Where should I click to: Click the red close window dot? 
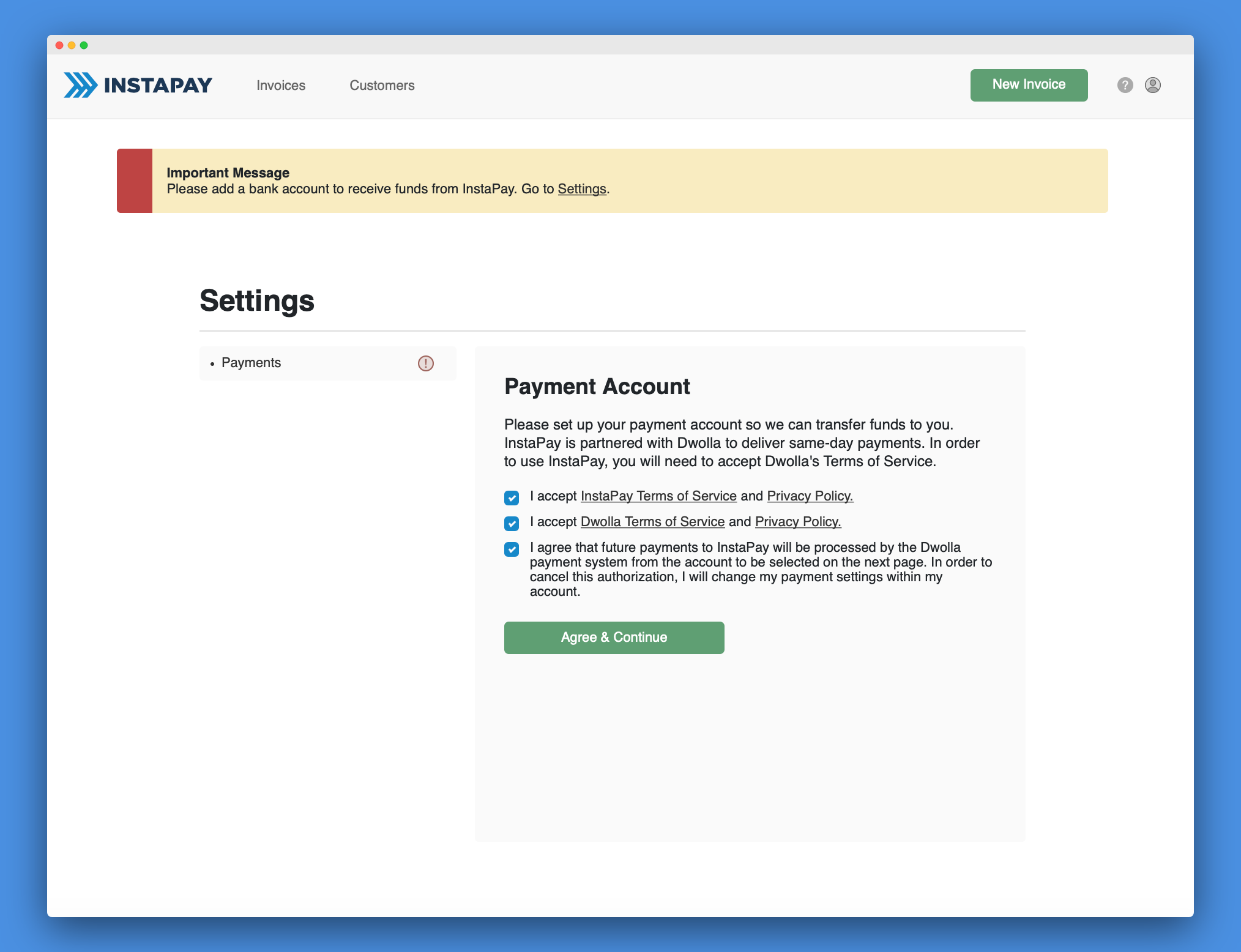pyautogui.click(x=59, y=45)
